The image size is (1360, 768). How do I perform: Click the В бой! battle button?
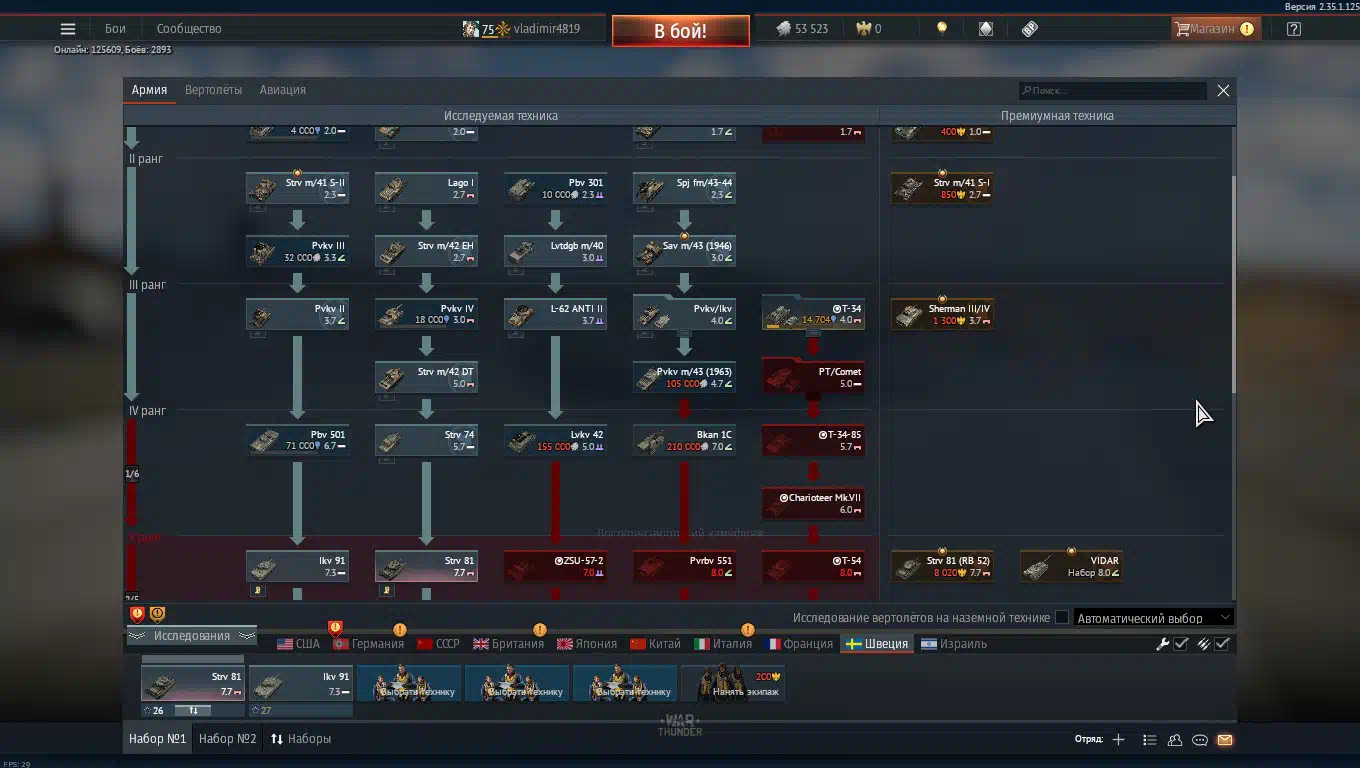pos(681,31)
